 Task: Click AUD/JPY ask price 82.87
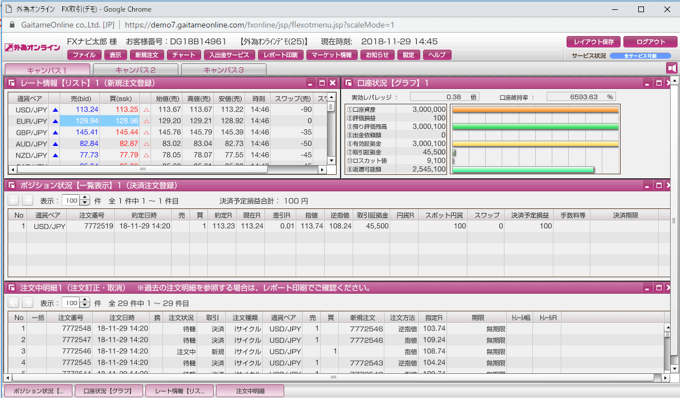[x=129, y=144]
